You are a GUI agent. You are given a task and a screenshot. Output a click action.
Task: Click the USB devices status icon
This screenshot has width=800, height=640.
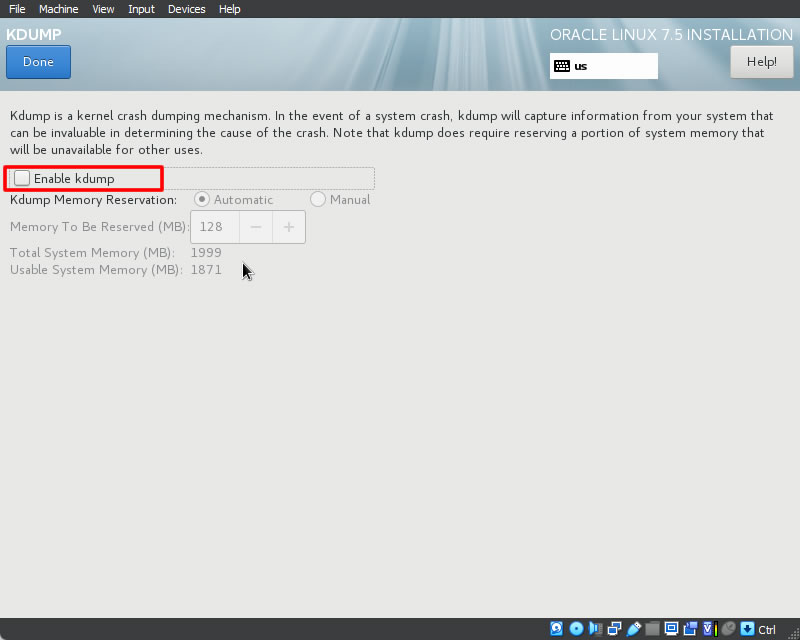pyautogui.click(x=633, y=629)
